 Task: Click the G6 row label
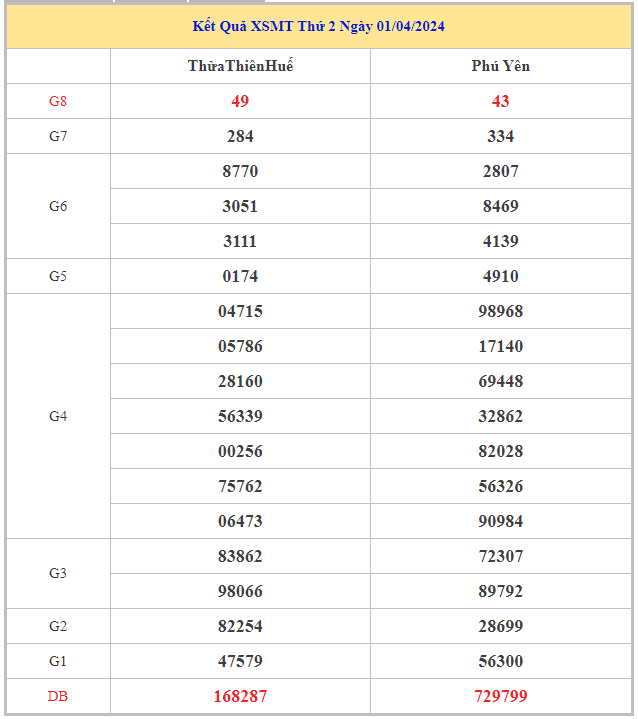coord(58,206)
